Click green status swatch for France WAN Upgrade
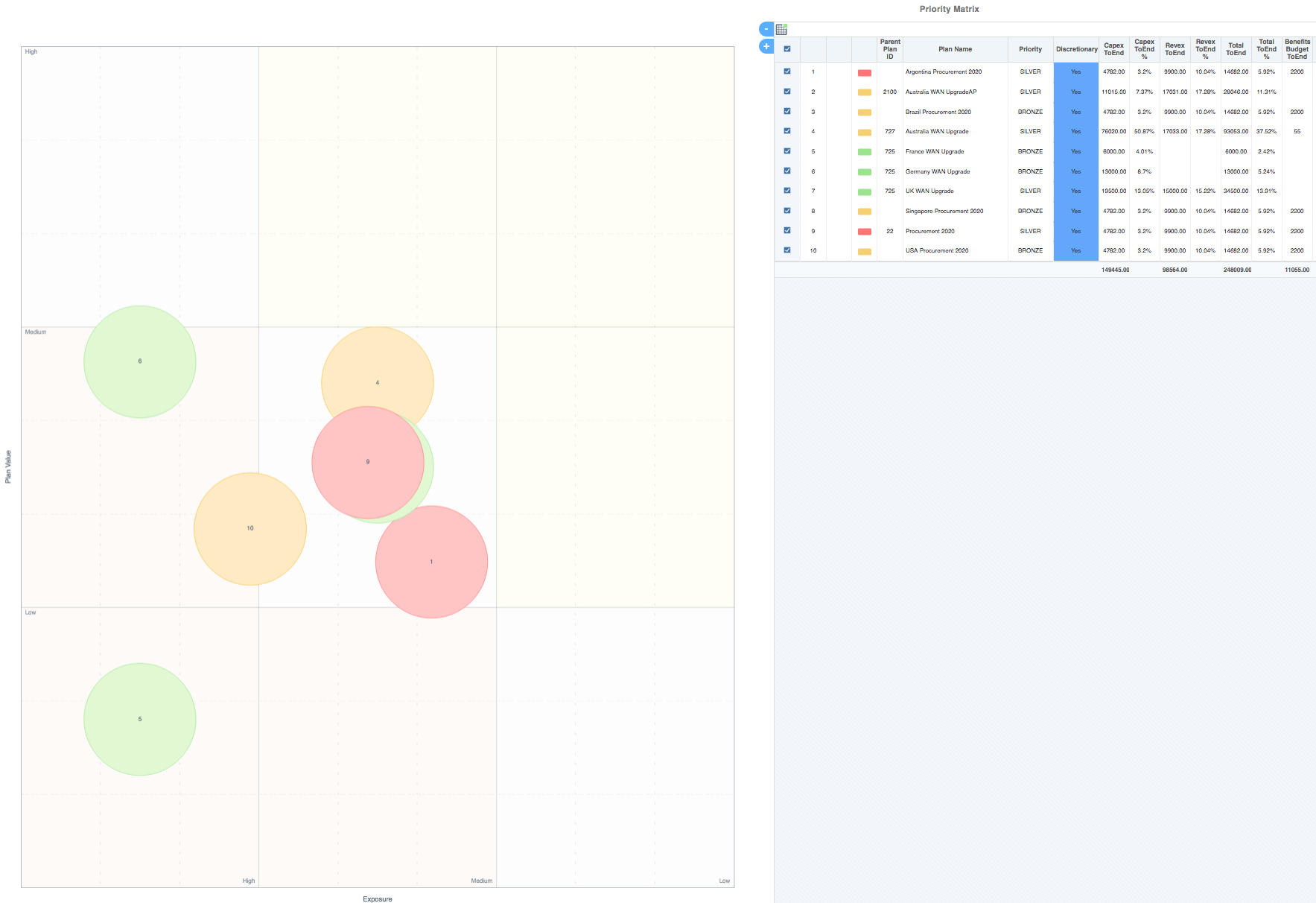1316x903 pixels. [865, 152]
